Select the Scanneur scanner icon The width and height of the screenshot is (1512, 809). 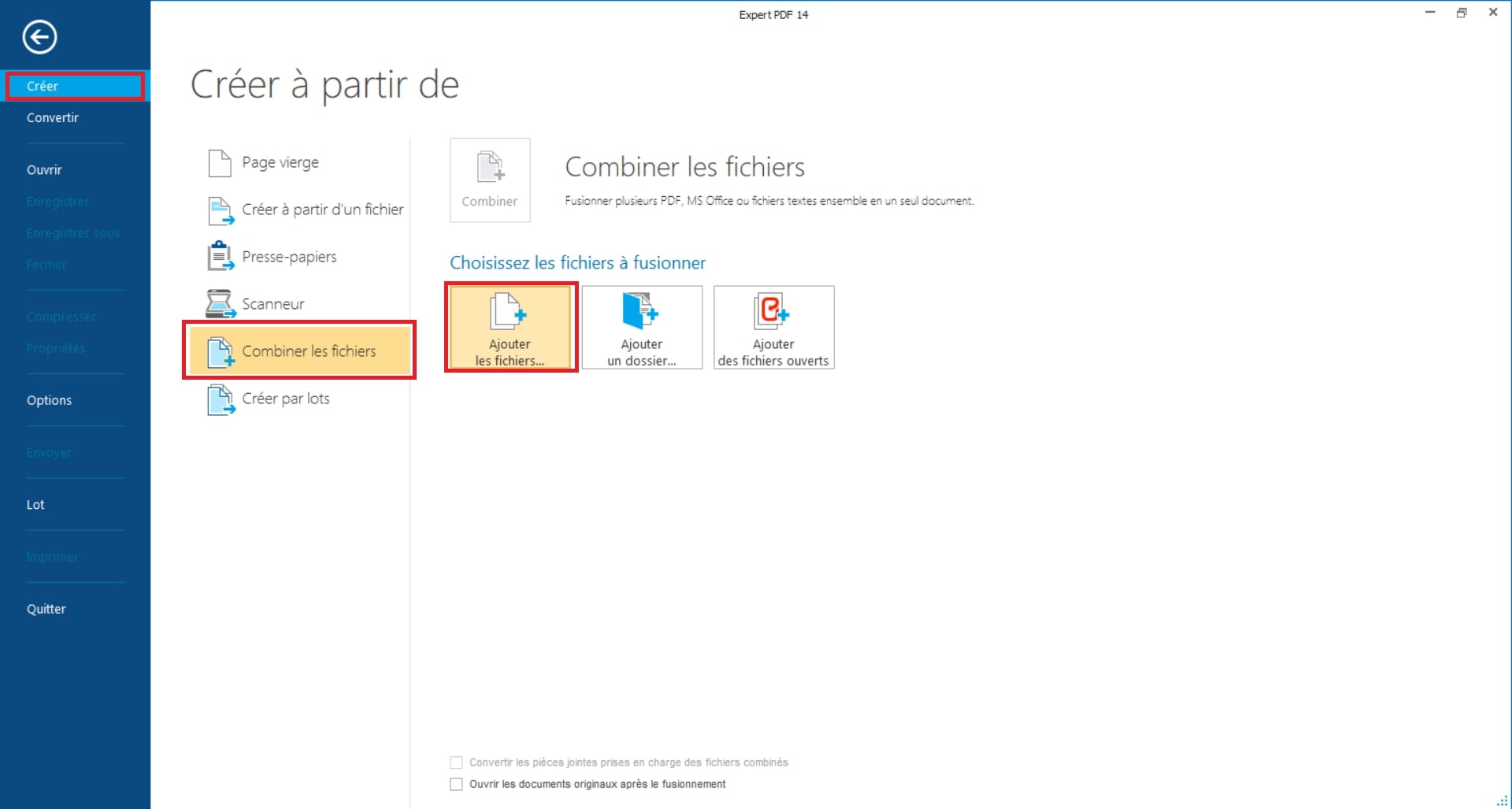pyautogui.click(x=220, y=304)
